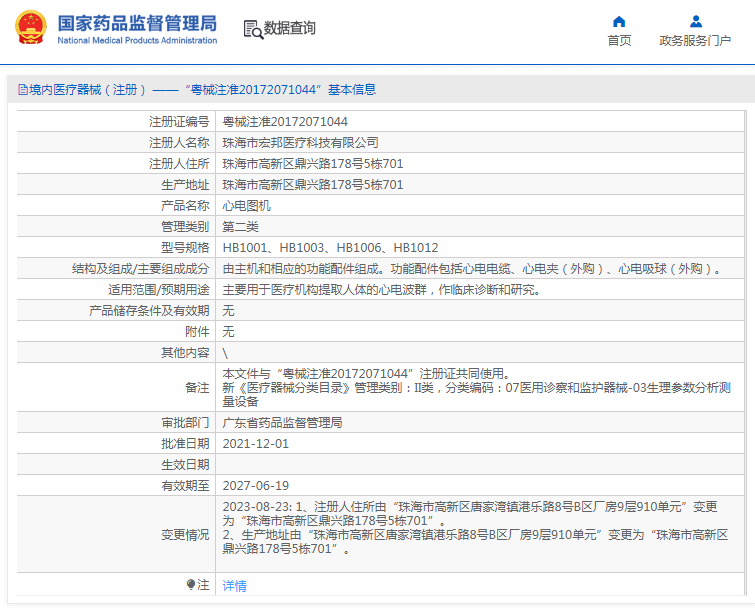Click the 审批部门 label
The width and height of the screenshot is (755, 616).
(x=185, y=423)
